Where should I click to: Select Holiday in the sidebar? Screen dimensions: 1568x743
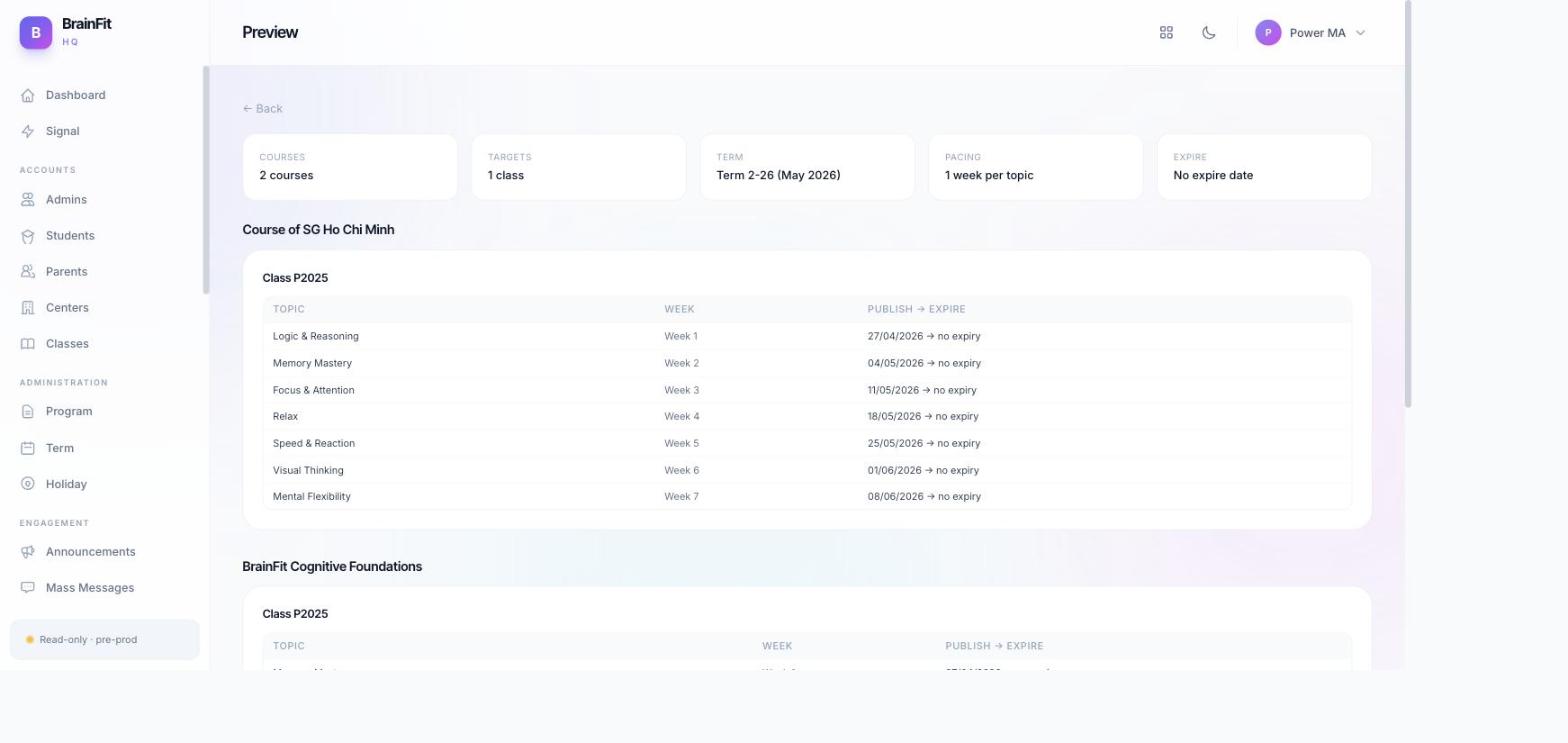(105, 484)
